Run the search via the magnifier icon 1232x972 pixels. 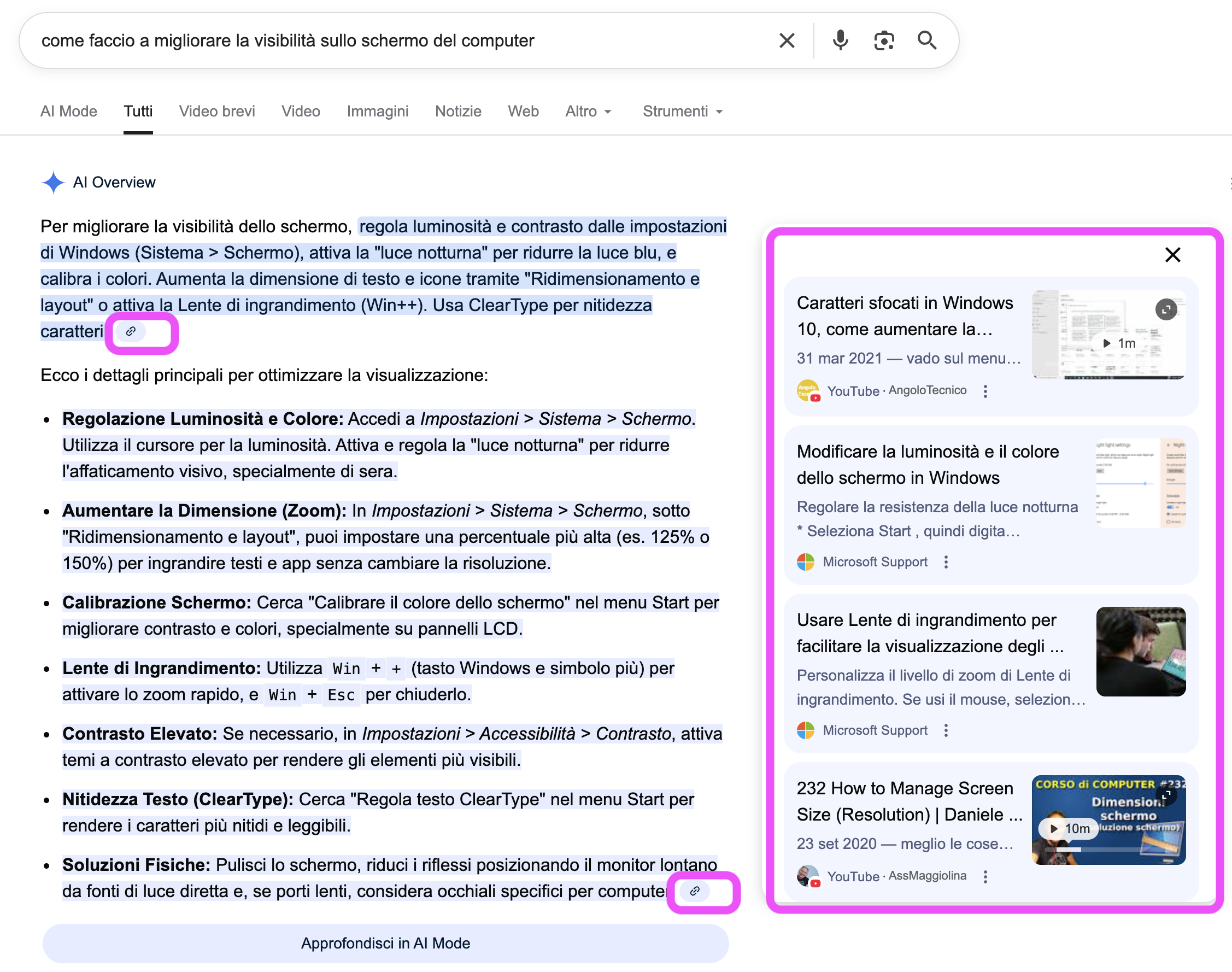(927, 40)
